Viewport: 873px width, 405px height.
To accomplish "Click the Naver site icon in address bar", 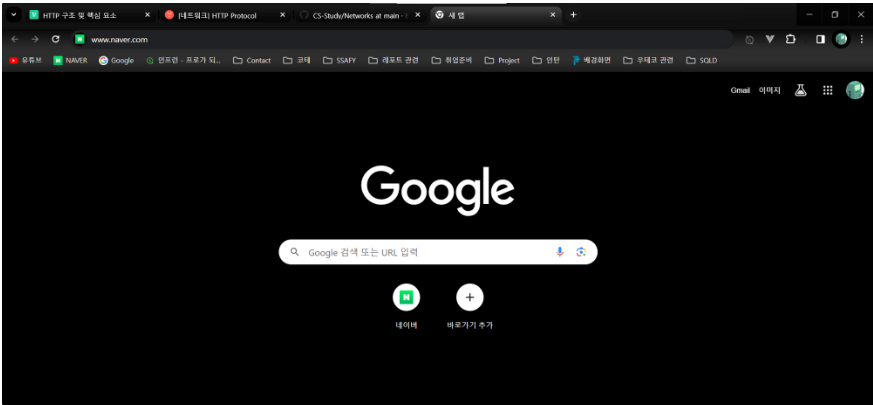I will click(x=80, y=40).
